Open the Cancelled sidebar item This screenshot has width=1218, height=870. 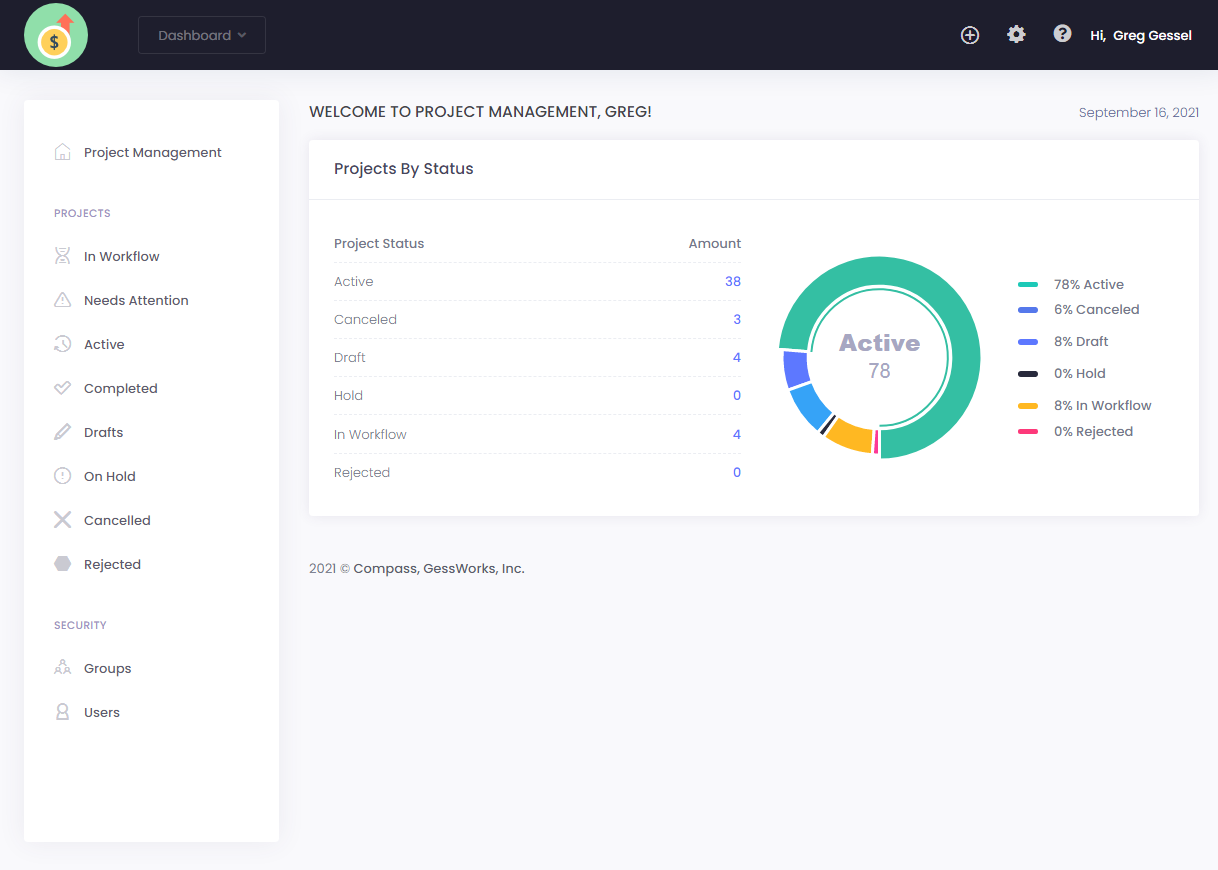coord(117,520)
